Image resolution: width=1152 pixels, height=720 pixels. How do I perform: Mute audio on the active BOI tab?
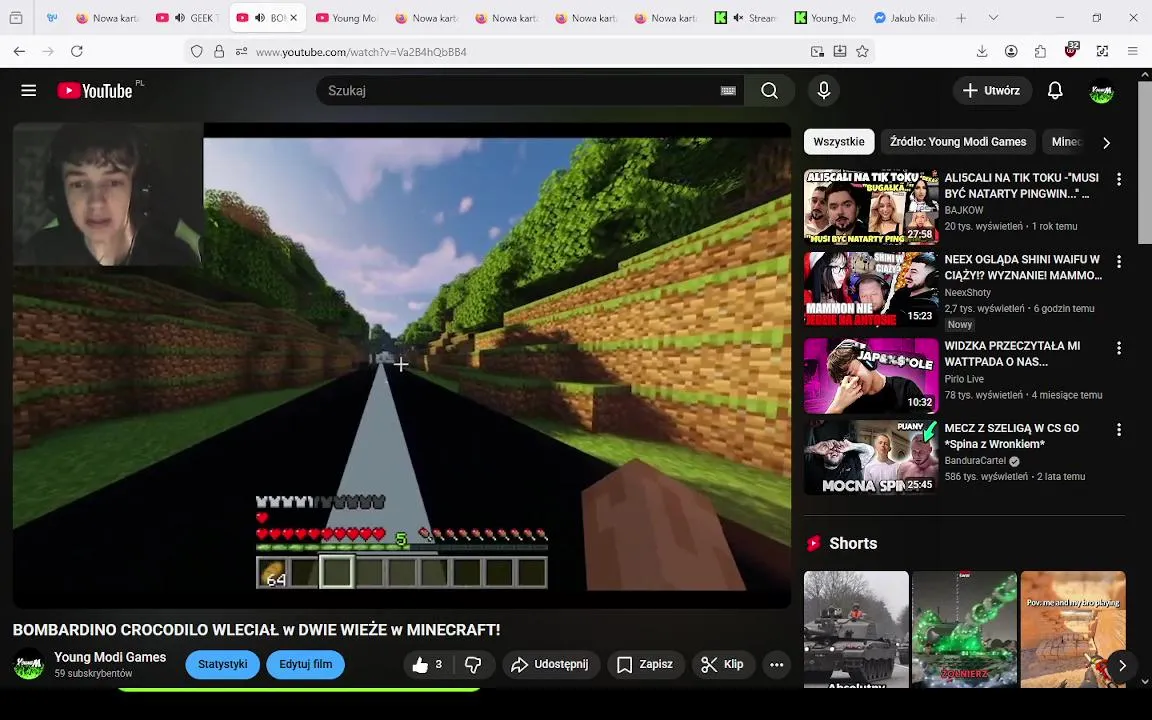[260, 18]
